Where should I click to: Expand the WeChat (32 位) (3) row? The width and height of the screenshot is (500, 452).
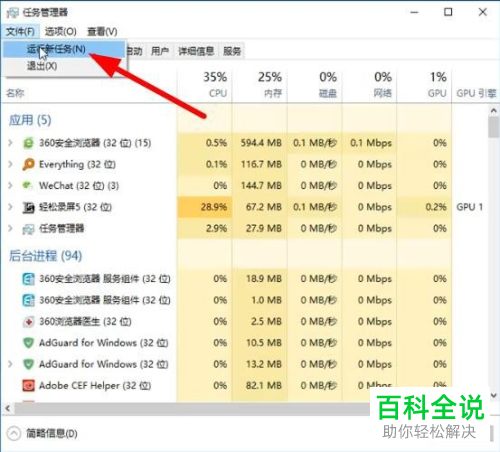(10, 186)
